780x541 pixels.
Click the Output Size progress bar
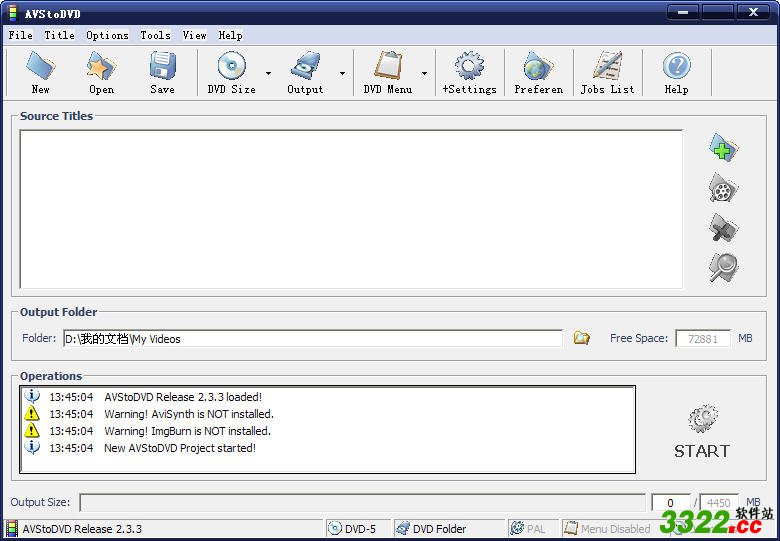coord(362,502)
